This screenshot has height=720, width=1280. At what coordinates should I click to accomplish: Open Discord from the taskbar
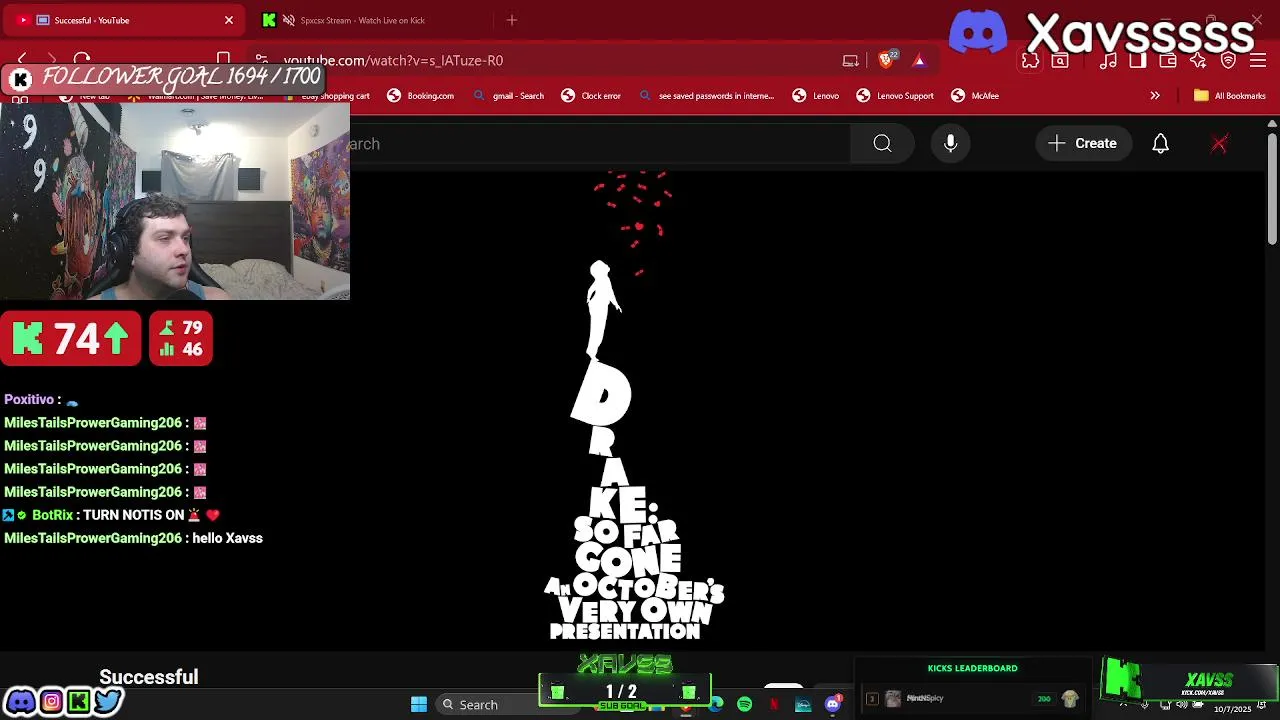[833, 705]
